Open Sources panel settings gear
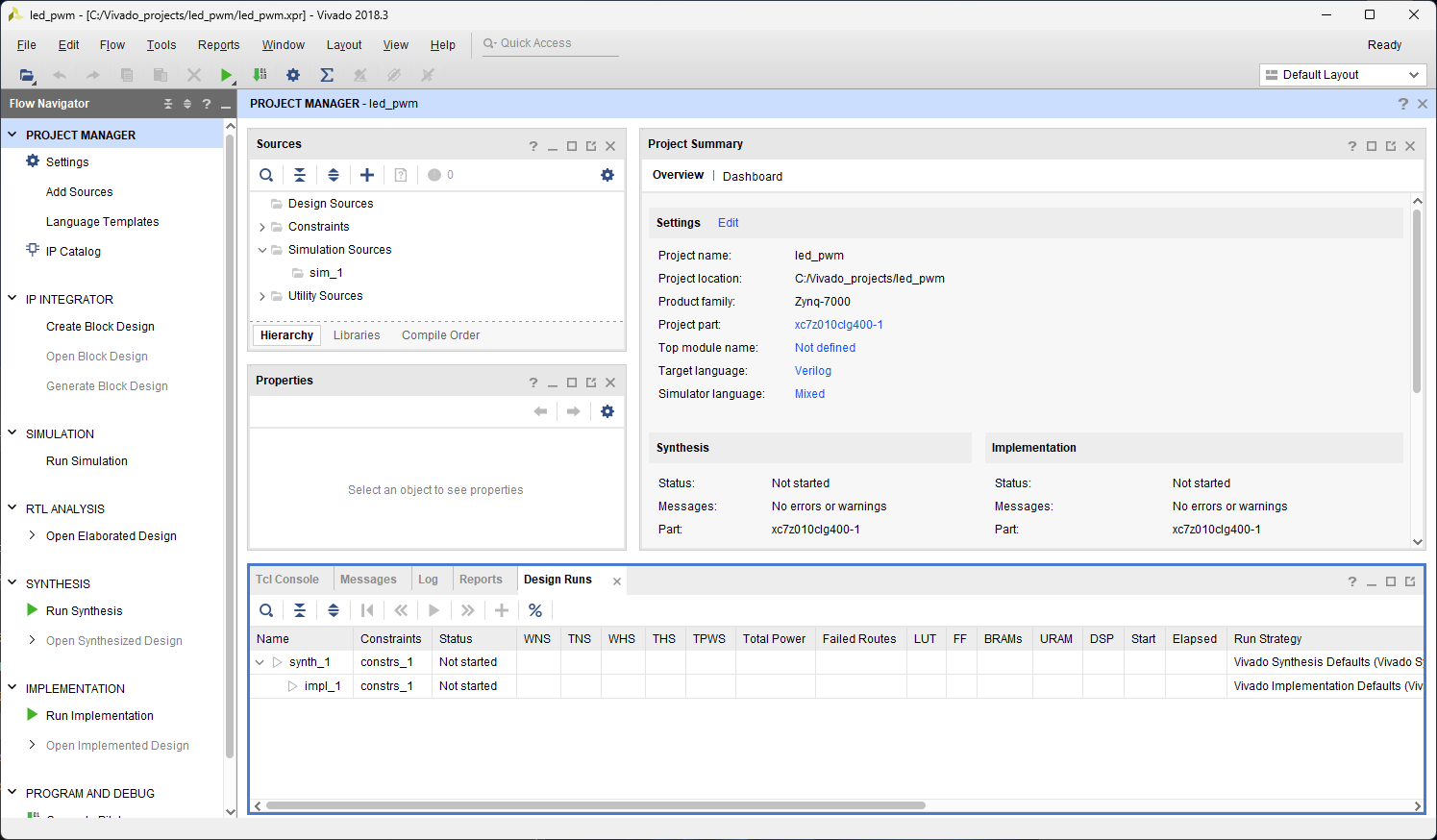Screen dimensions: 1437x840 coord(607,175)
